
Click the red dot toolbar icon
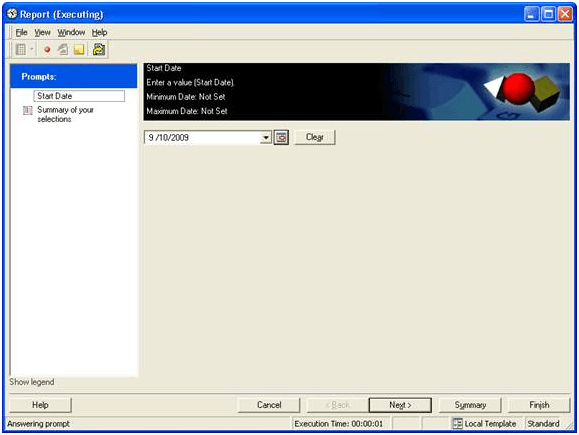click(x=47, y=49)
